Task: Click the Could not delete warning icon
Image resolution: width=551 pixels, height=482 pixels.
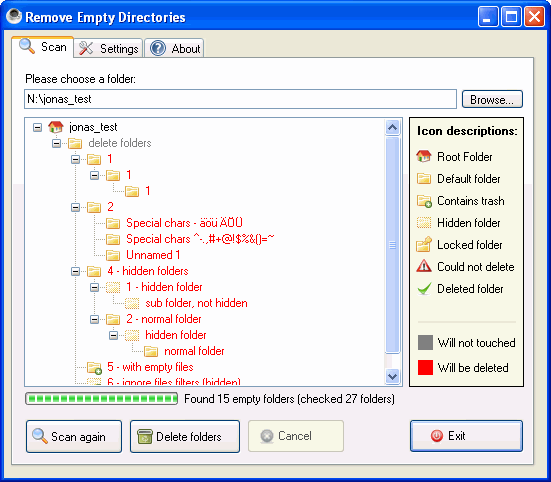Action: [424, 266]
